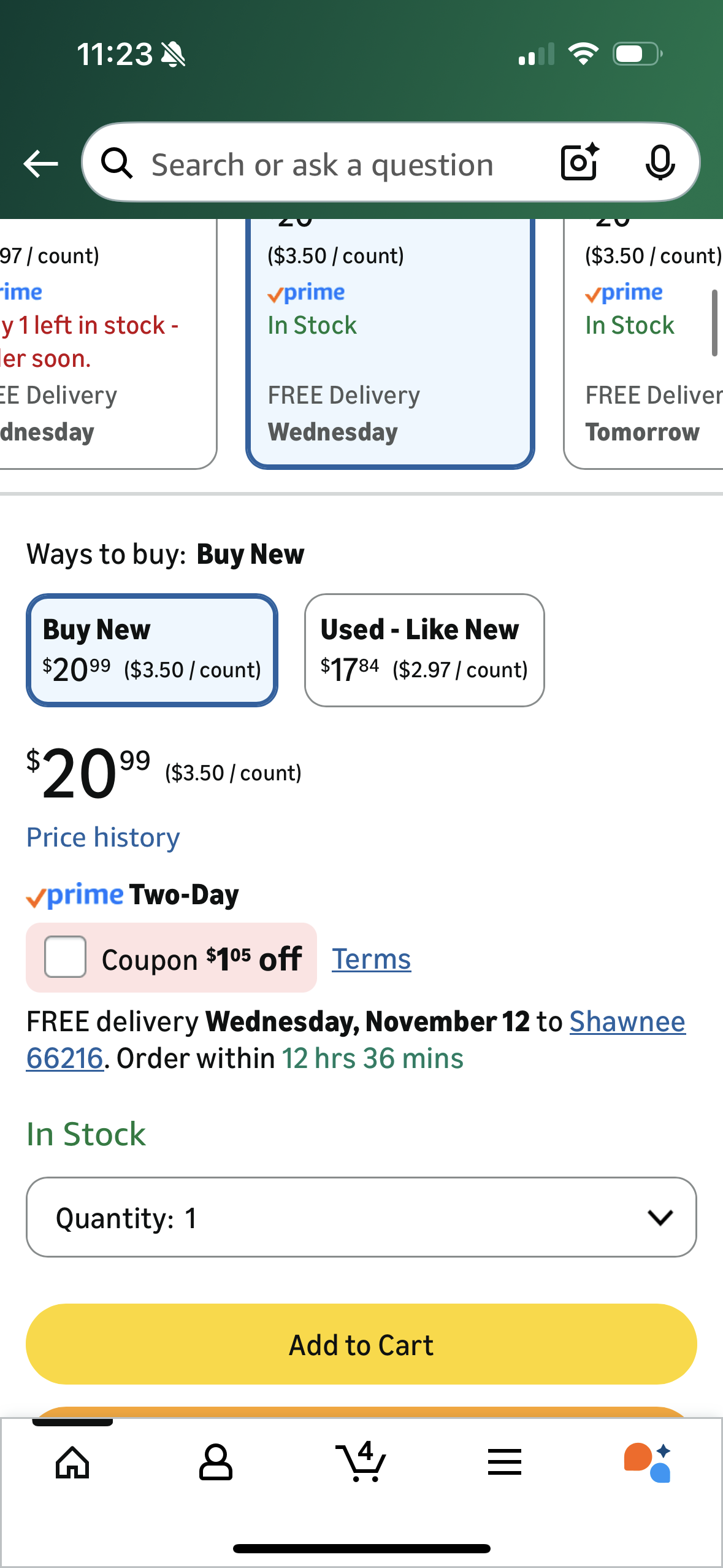The image size is (723, 1568).
Task: Go to the Home tab icon
Action: pos(72,1462)
